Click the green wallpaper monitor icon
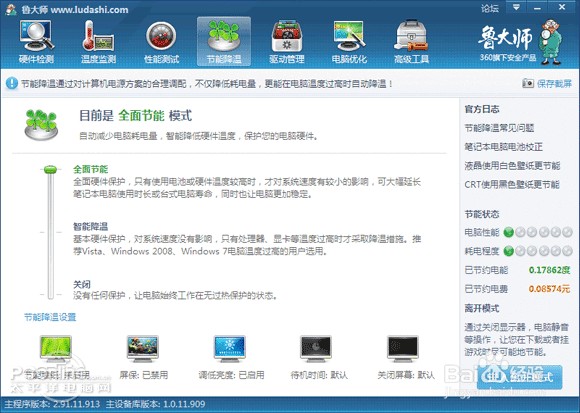The width and height of the screenshot is (580, 413). point(56,348)
